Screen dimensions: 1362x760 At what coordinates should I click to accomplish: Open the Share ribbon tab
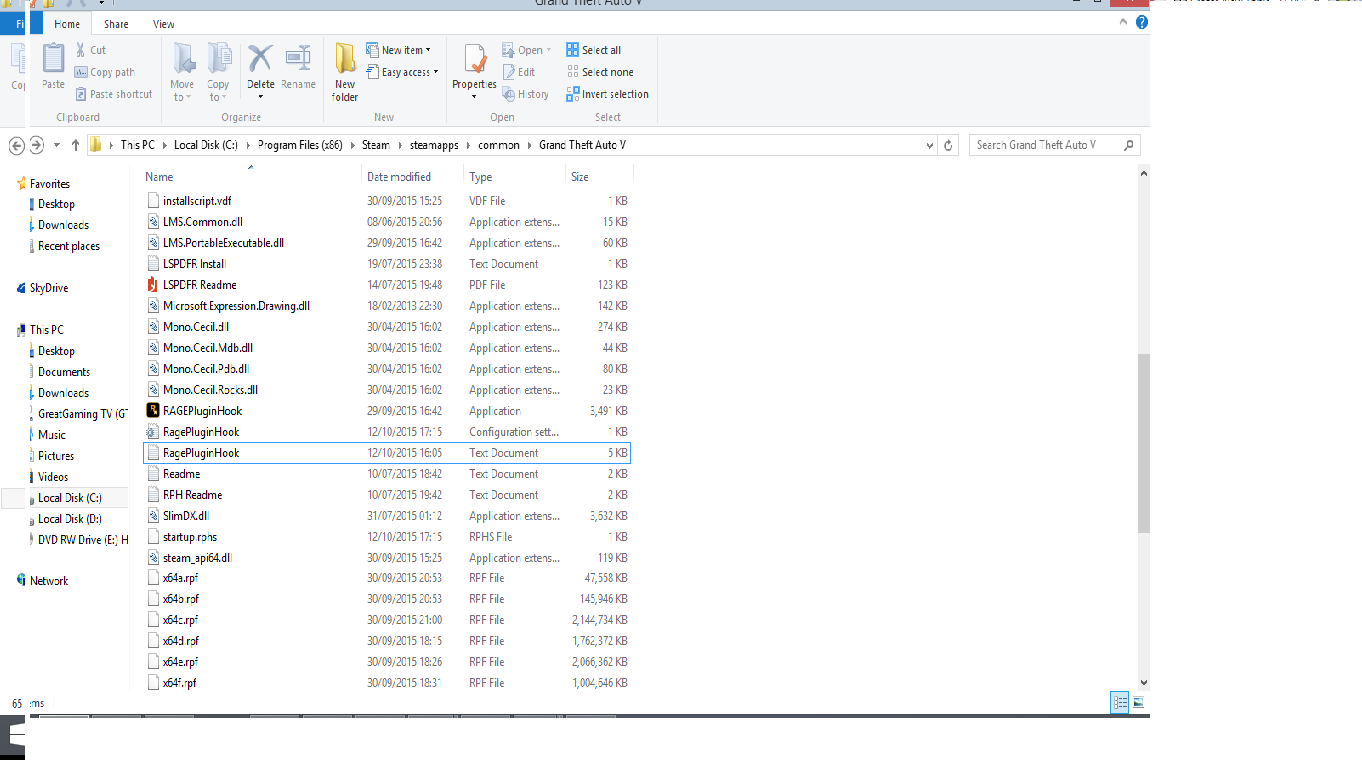[116, 24]
